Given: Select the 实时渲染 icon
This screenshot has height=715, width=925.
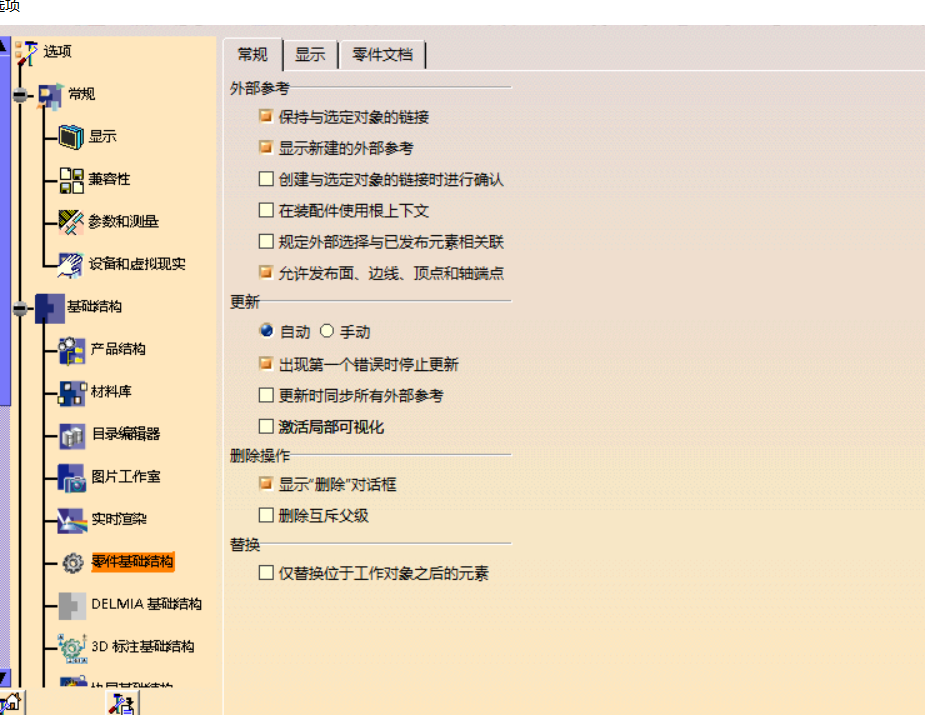Looking at the screenshot, I should click(x=72, y=520).
